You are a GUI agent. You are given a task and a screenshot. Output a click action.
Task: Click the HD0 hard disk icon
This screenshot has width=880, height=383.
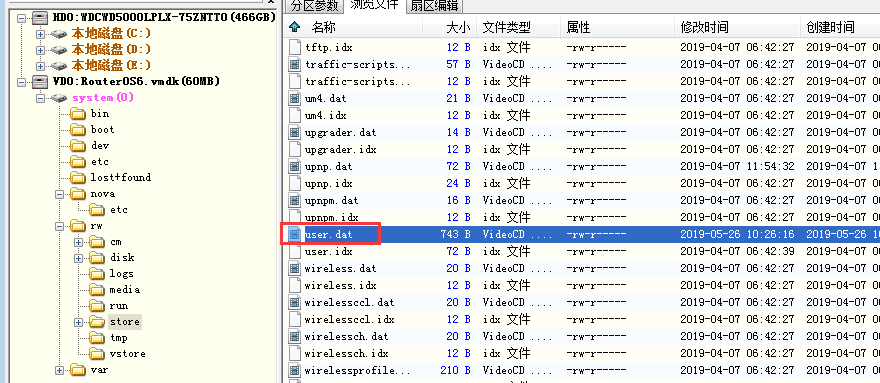click(x=39, y=18)
